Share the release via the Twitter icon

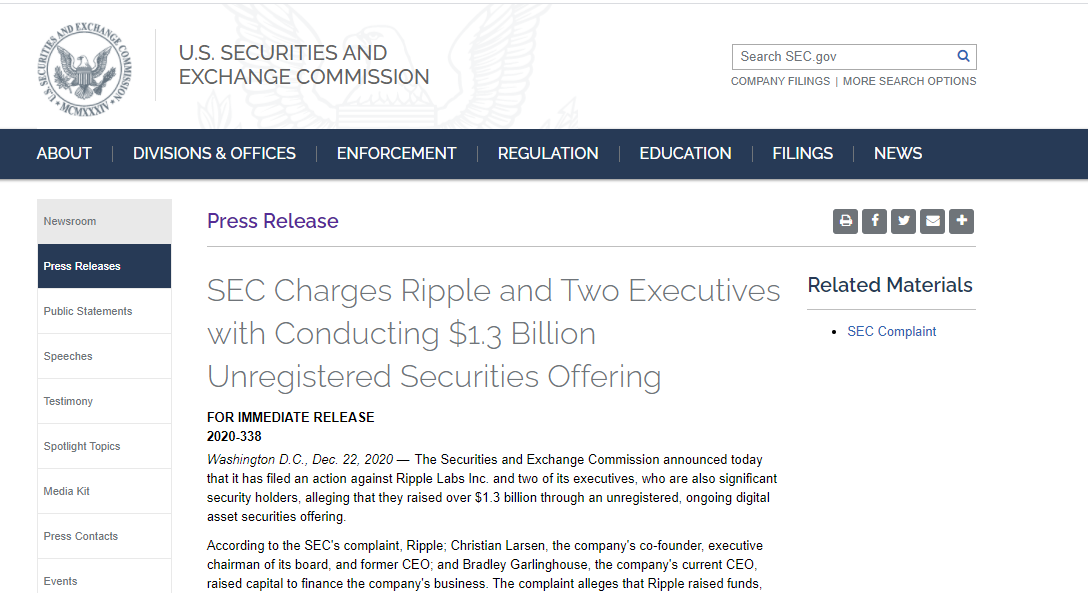click(903, 221)
